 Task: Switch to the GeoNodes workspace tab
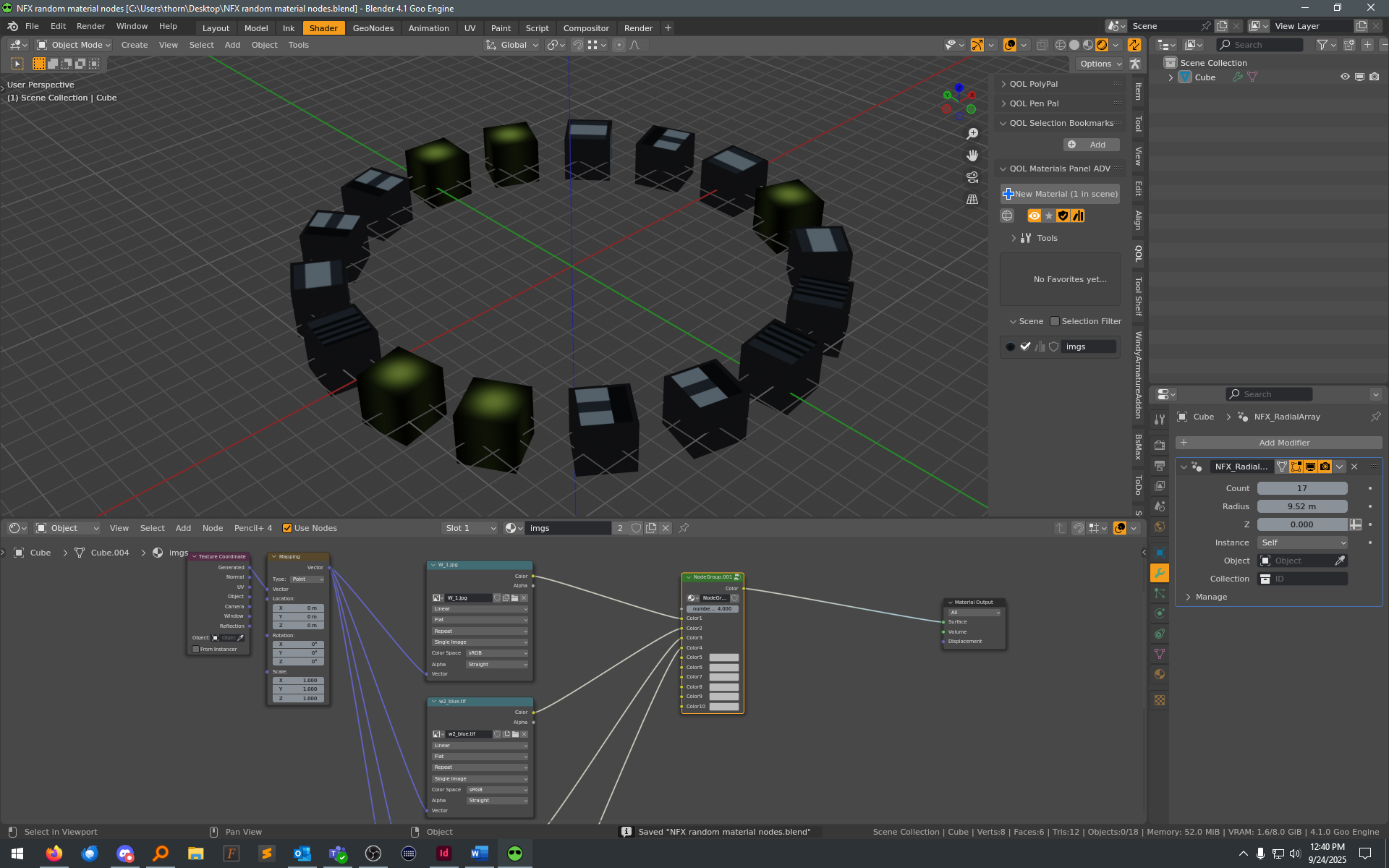point(373,28)
